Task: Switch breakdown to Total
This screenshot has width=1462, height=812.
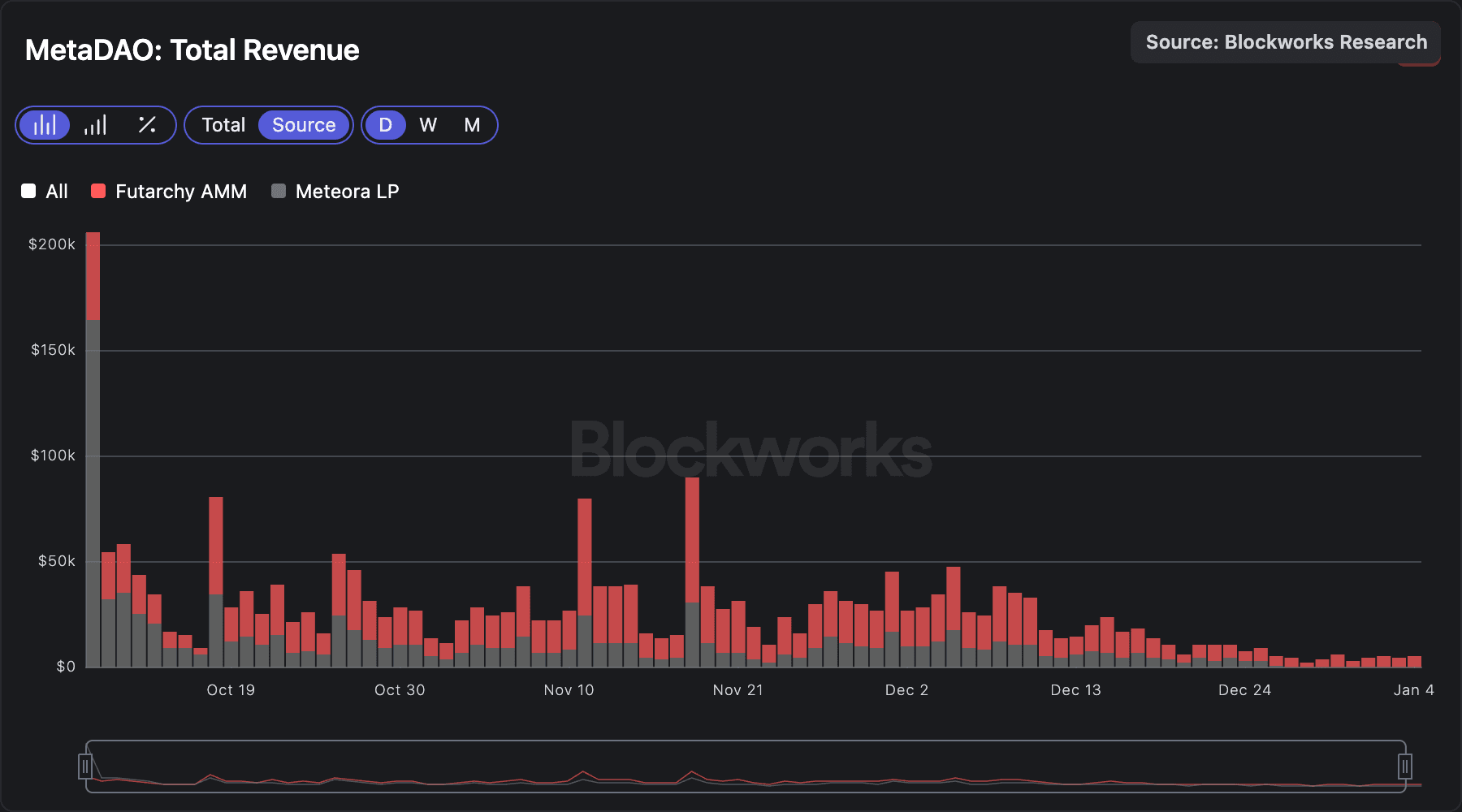Action: point(223,125)
